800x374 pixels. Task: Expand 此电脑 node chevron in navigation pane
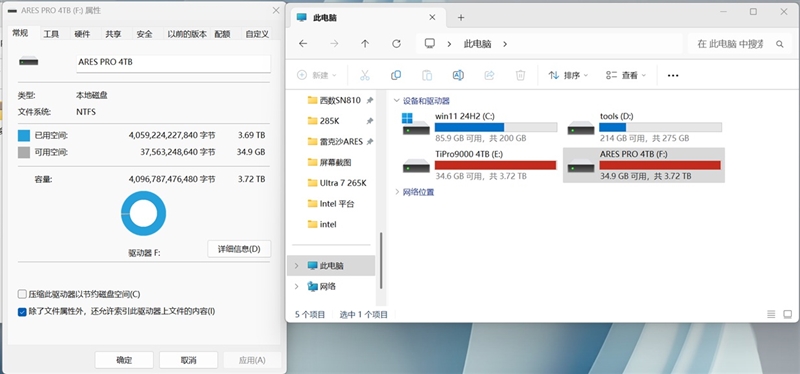(x=296, y=266)
